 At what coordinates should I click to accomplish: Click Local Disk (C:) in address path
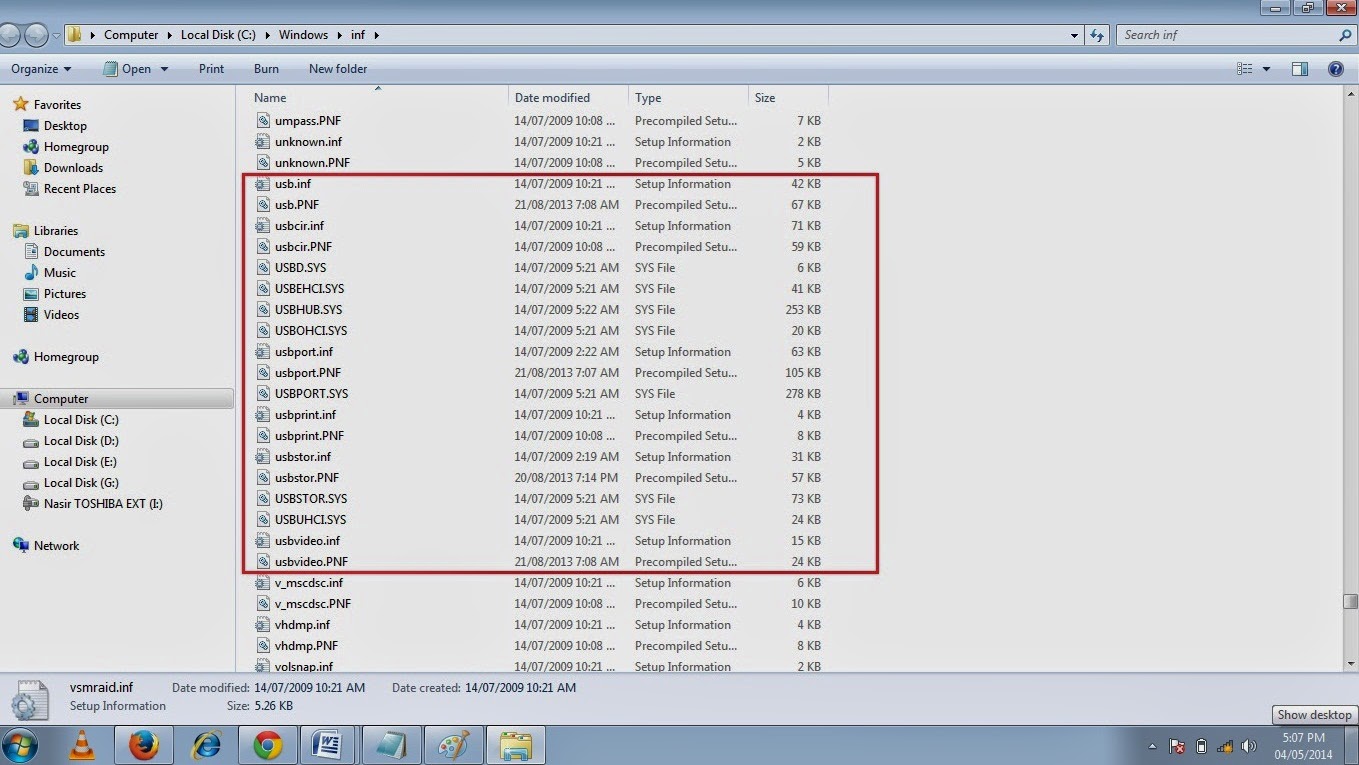[x=218, y=35]
